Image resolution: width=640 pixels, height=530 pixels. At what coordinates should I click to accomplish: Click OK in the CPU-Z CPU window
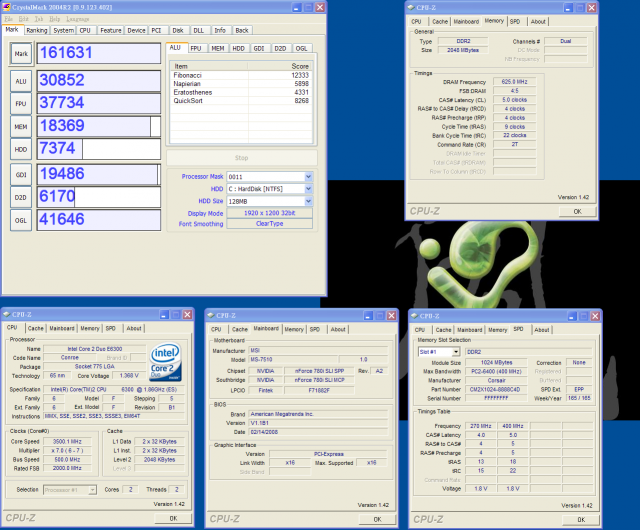173,518
